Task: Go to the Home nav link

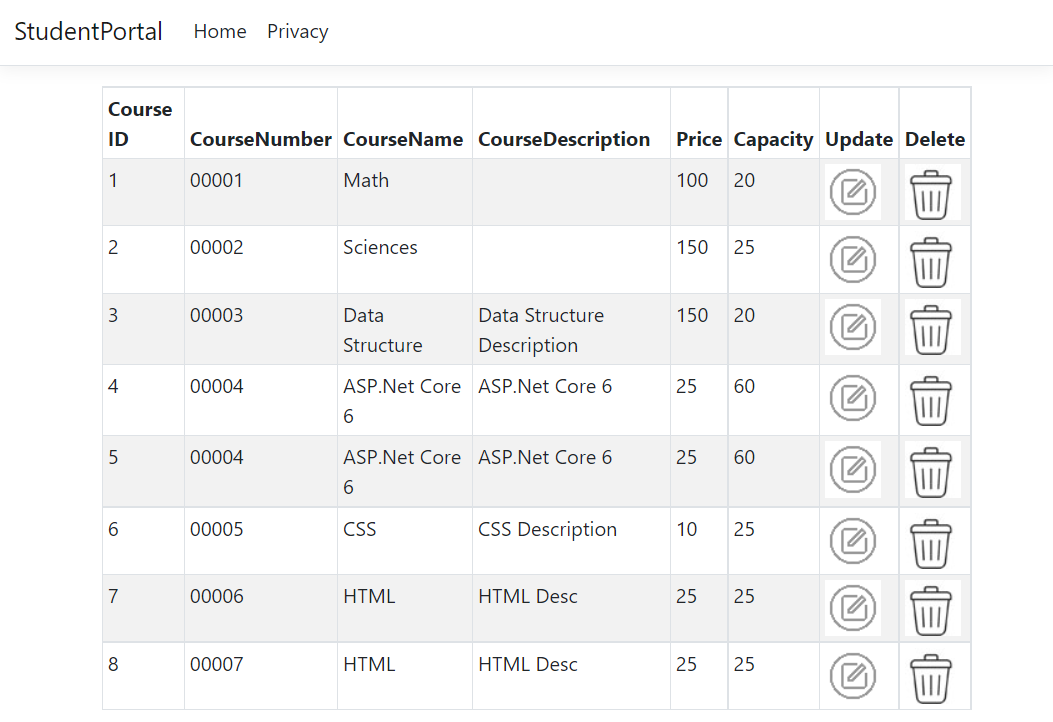Action: coord(220,32)
